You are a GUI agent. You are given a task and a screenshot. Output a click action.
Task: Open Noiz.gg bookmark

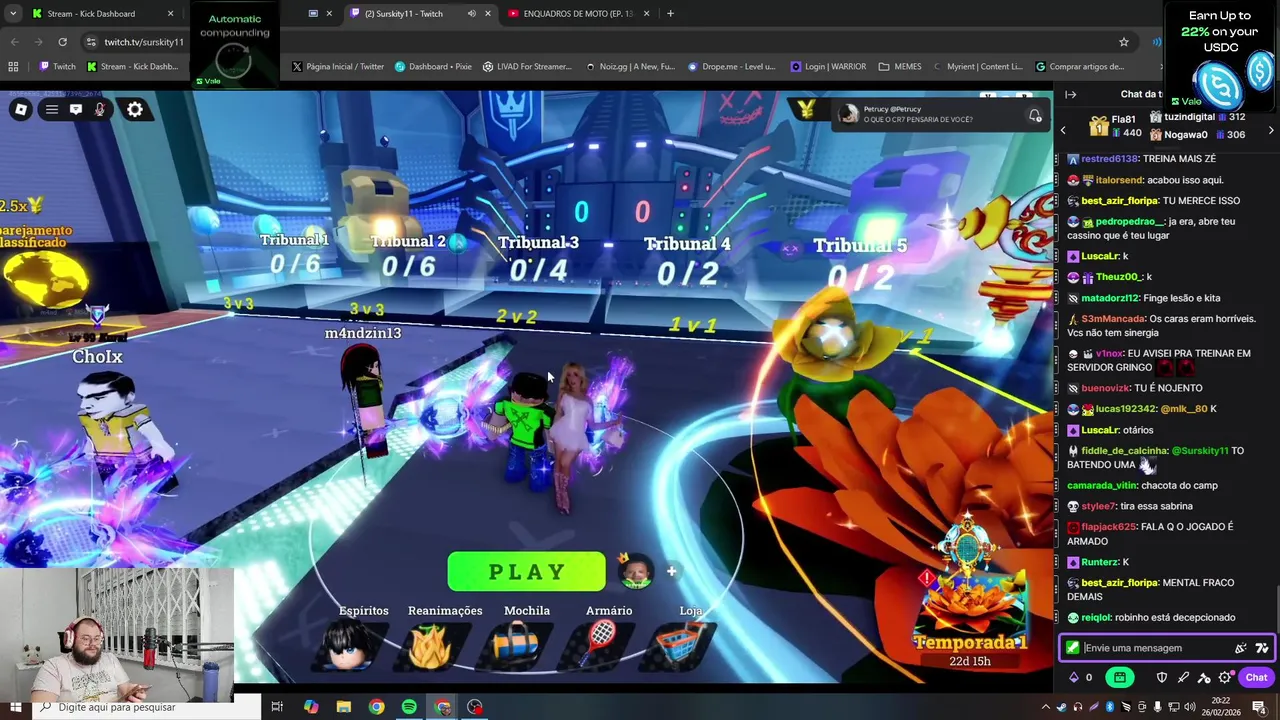[x=630, y=67]
